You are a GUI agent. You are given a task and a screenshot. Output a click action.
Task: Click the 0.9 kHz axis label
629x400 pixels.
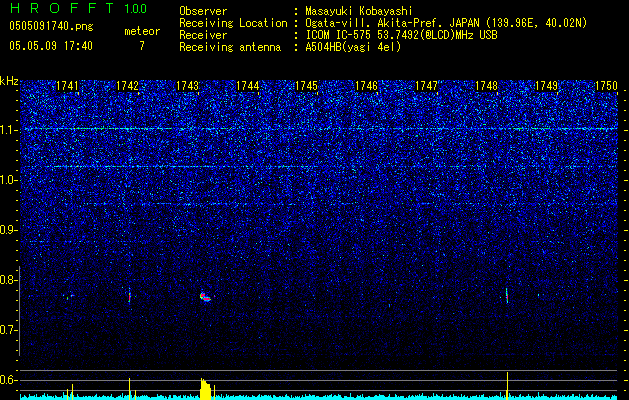click(8, 230)
